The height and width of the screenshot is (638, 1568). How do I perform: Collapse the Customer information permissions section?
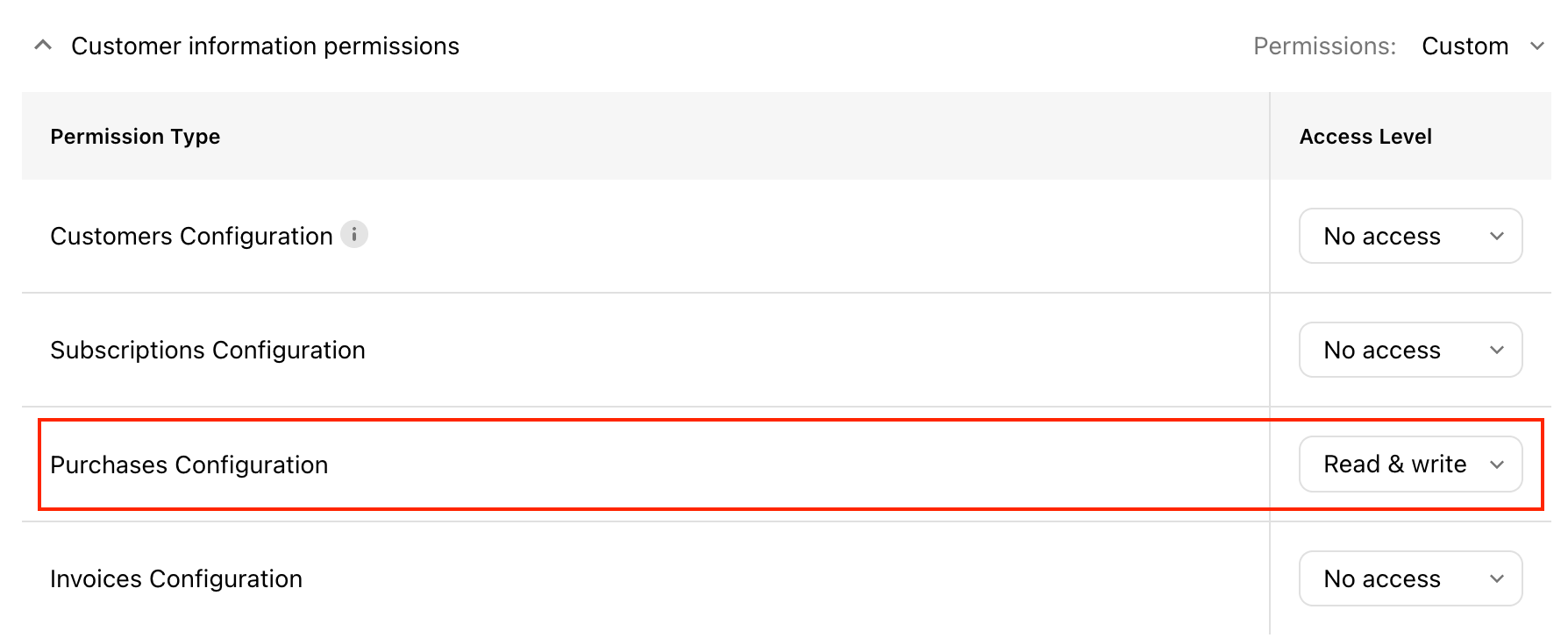(x=43, y=46)
